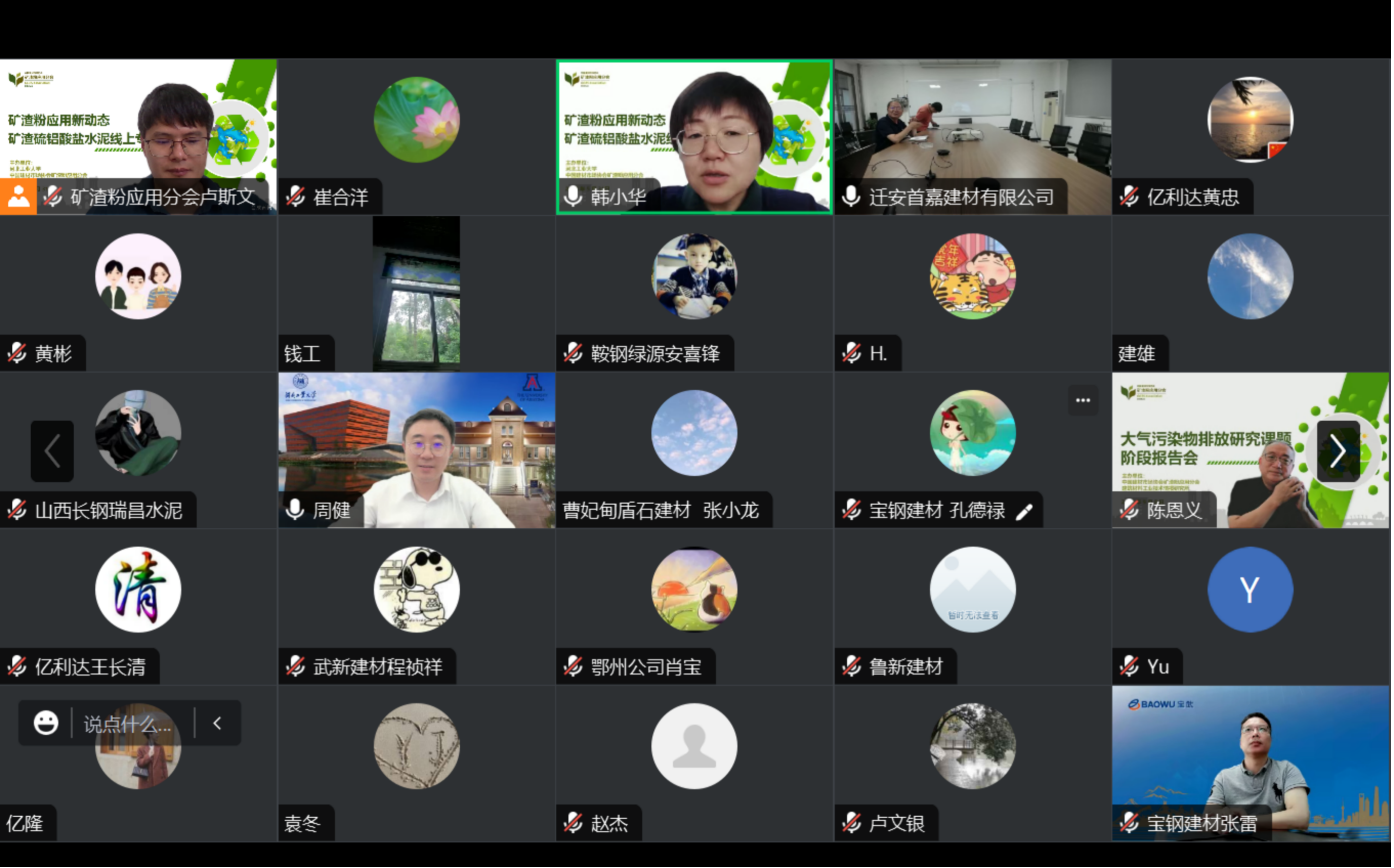Click muted mic icon beside 陈恩义
This screenshot has height=868, width=1394.
click(x=1129, y=510)
